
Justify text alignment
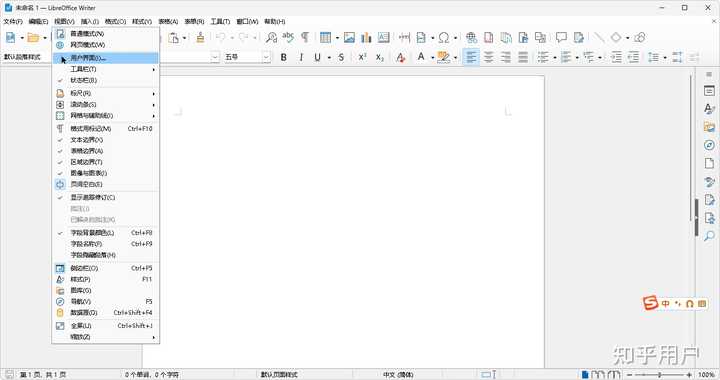click(523, 57)
